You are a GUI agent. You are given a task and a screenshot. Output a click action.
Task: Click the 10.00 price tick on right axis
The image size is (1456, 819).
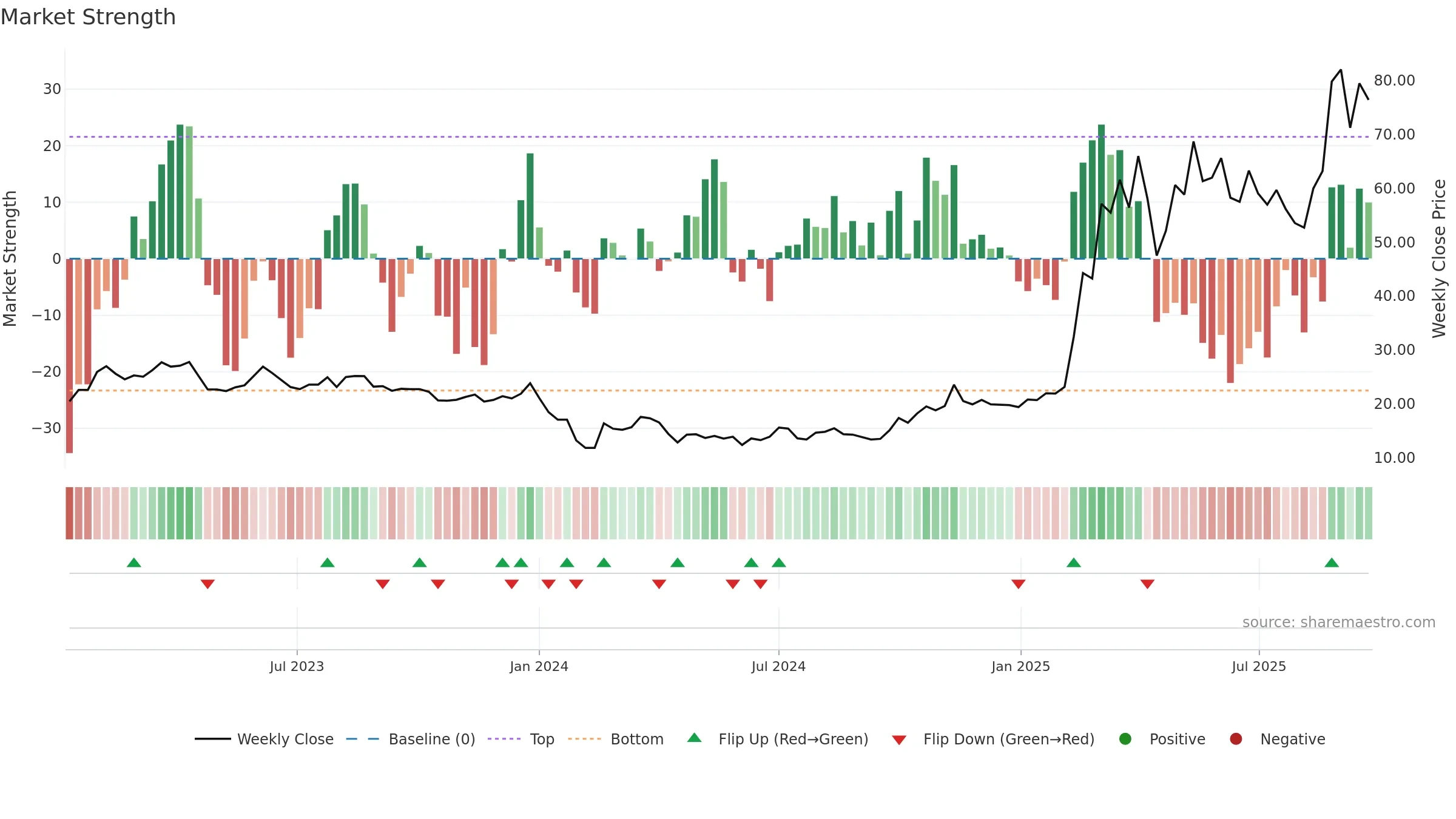coord(1394,457)
